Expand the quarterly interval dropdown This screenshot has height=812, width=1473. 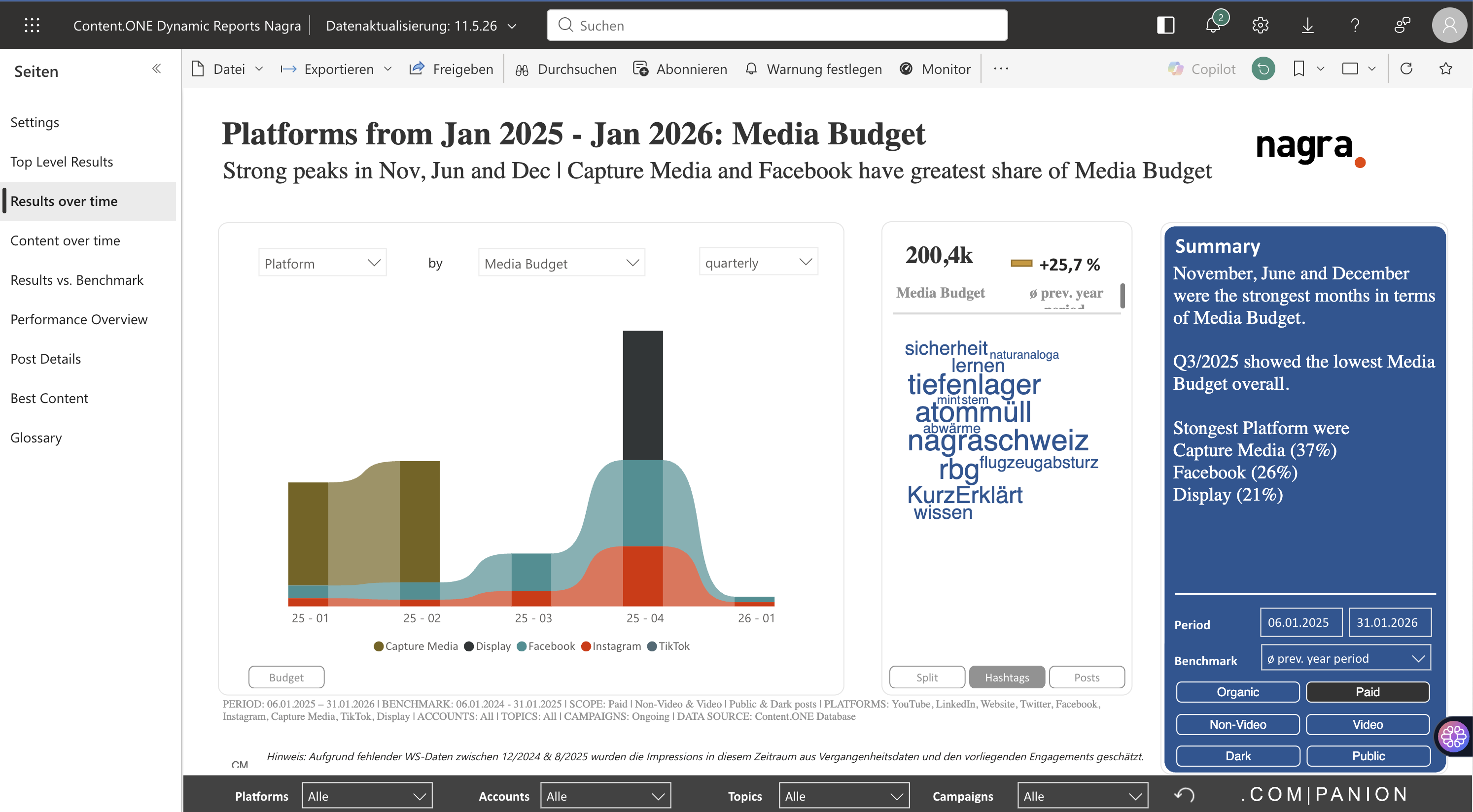758,262
